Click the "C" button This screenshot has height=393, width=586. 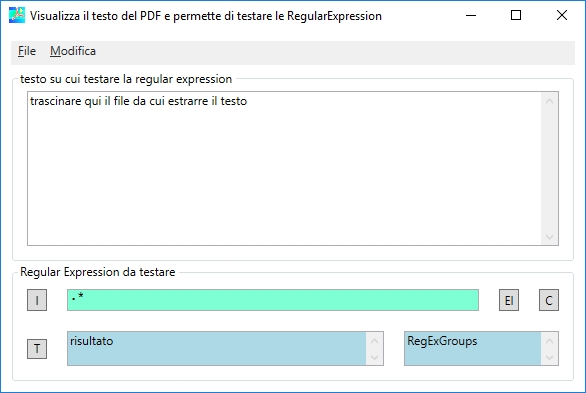click(x=549, y=300)
